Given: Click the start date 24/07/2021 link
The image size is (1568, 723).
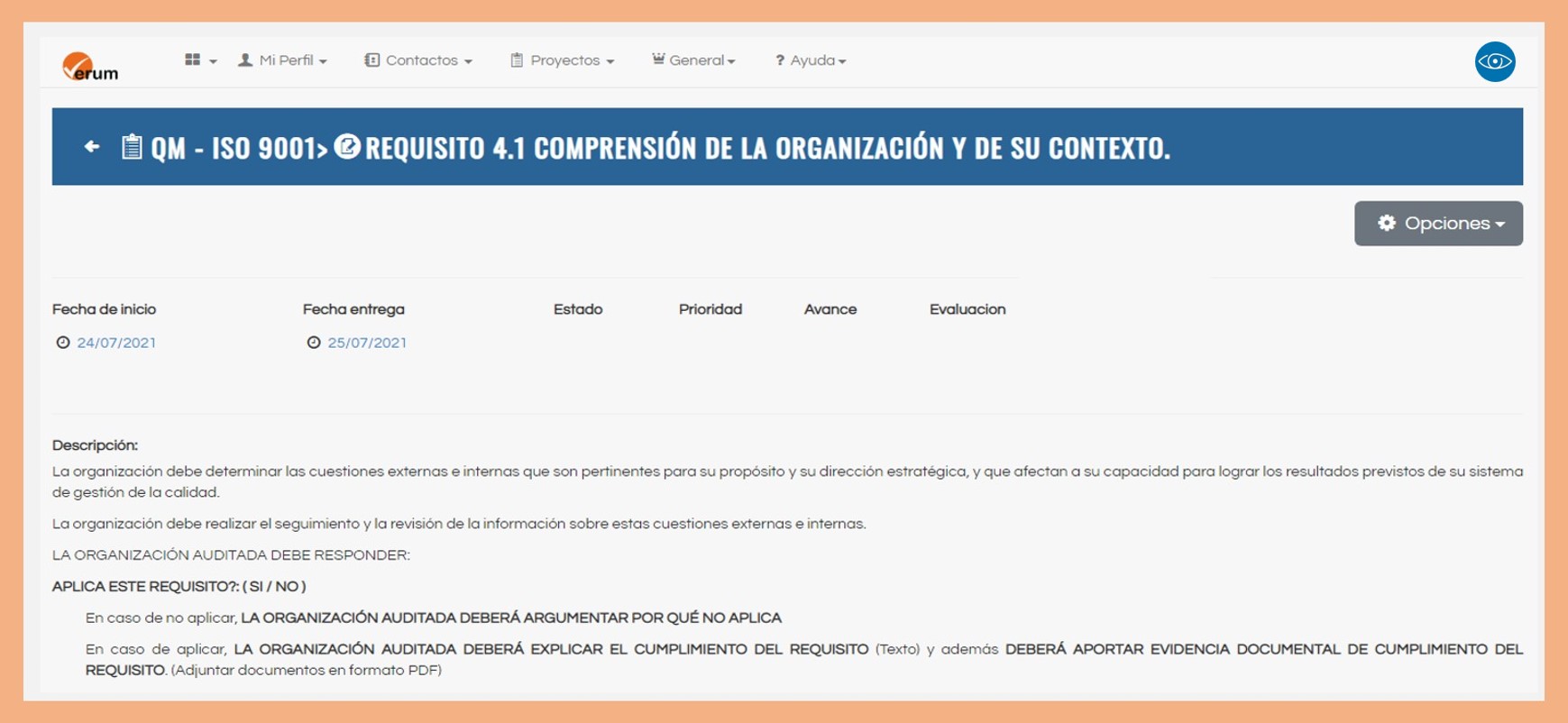Looking at the screenshot, I should (x=116, y=343).
